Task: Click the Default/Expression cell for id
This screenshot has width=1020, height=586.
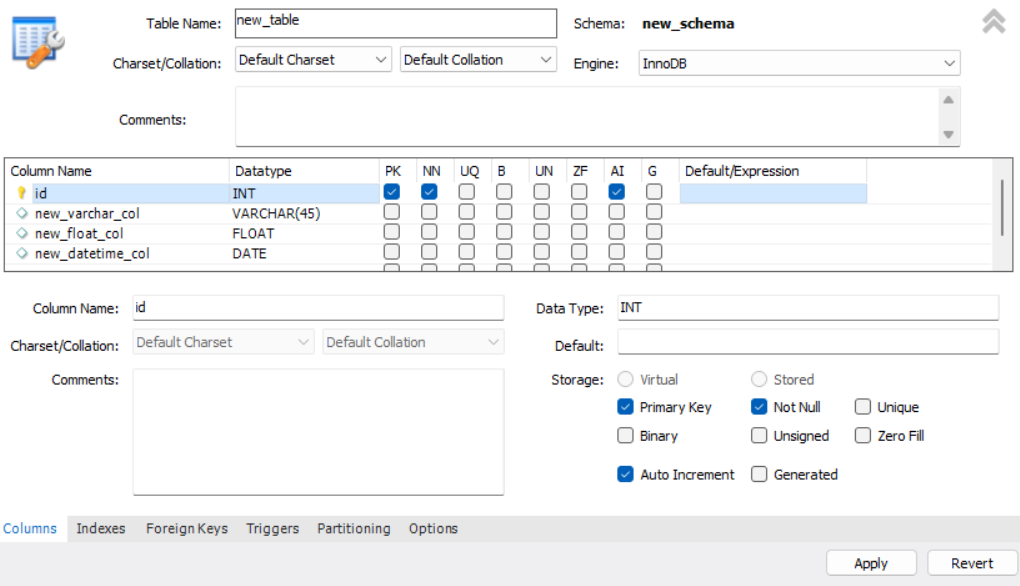Action: 773,193
